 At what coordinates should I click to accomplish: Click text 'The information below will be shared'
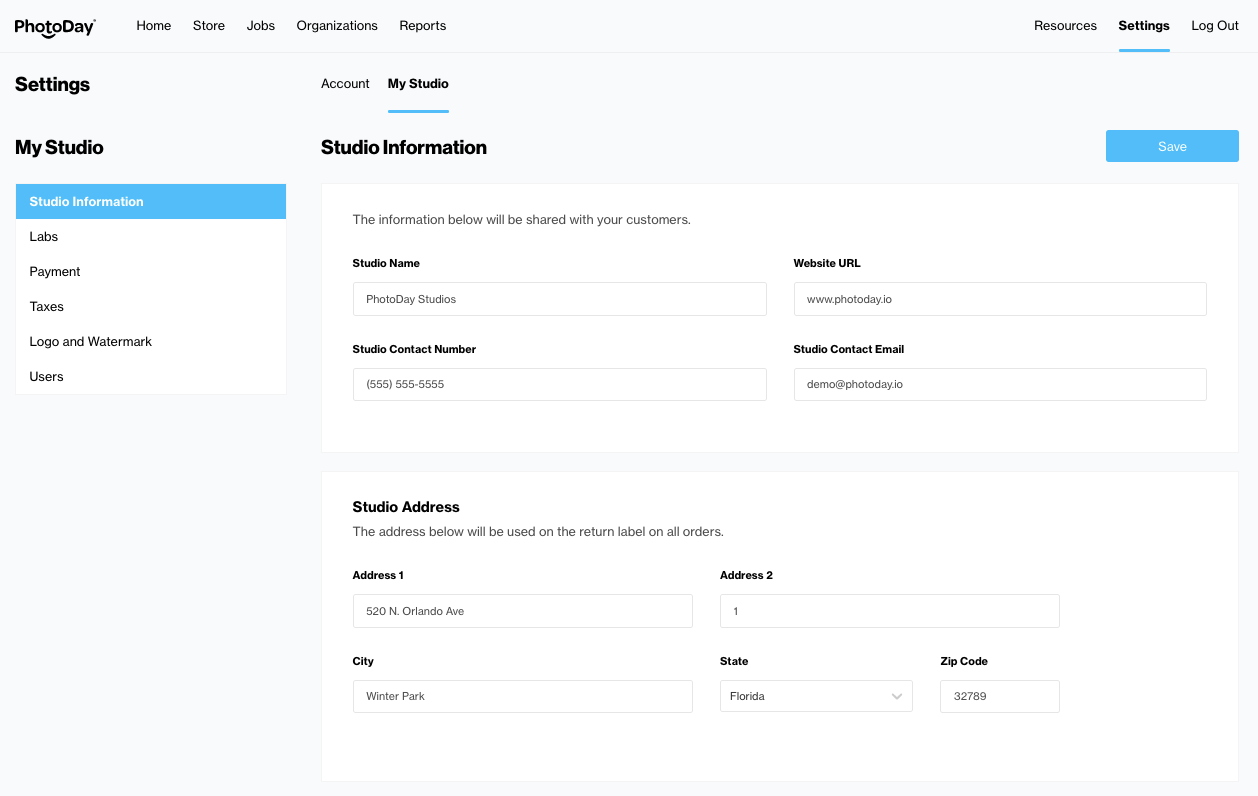(521, 219)
